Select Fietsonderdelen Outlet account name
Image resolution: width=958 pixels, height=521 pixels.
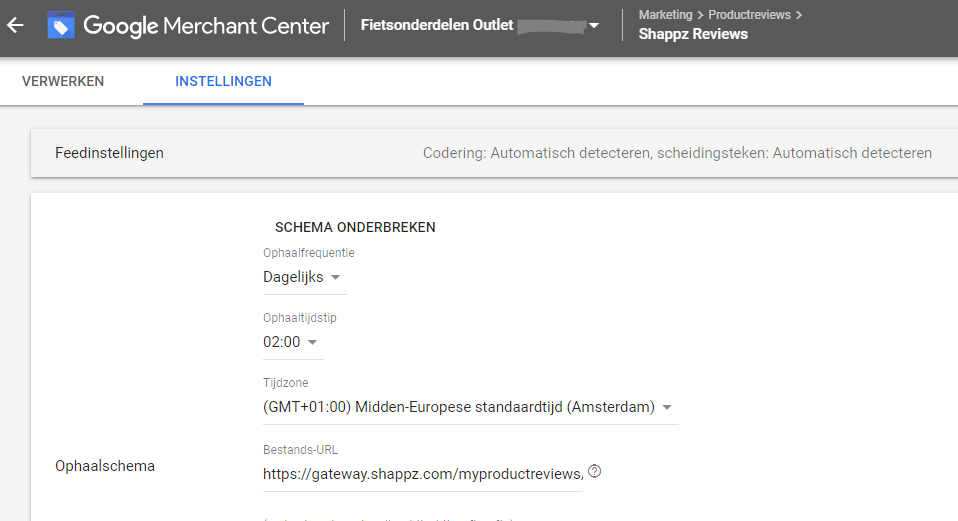pos(437,25)
